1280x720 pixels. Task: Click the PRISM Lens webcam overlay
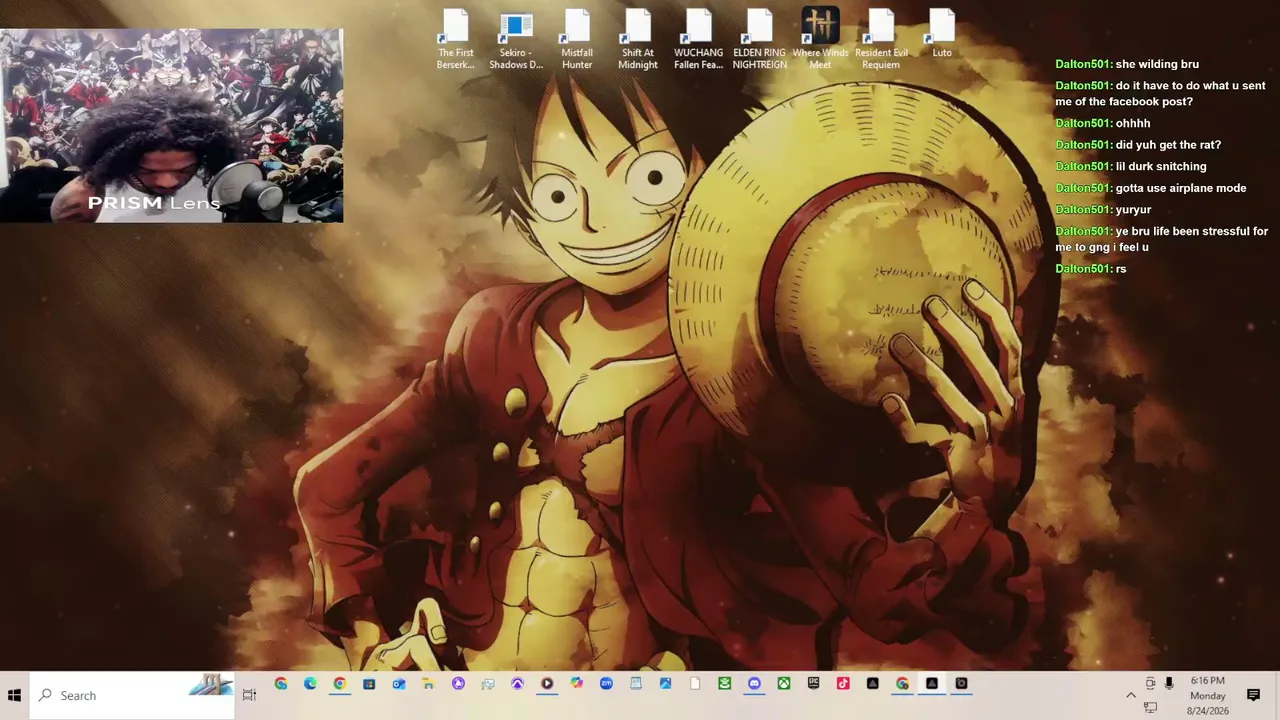tap(172, 125)
